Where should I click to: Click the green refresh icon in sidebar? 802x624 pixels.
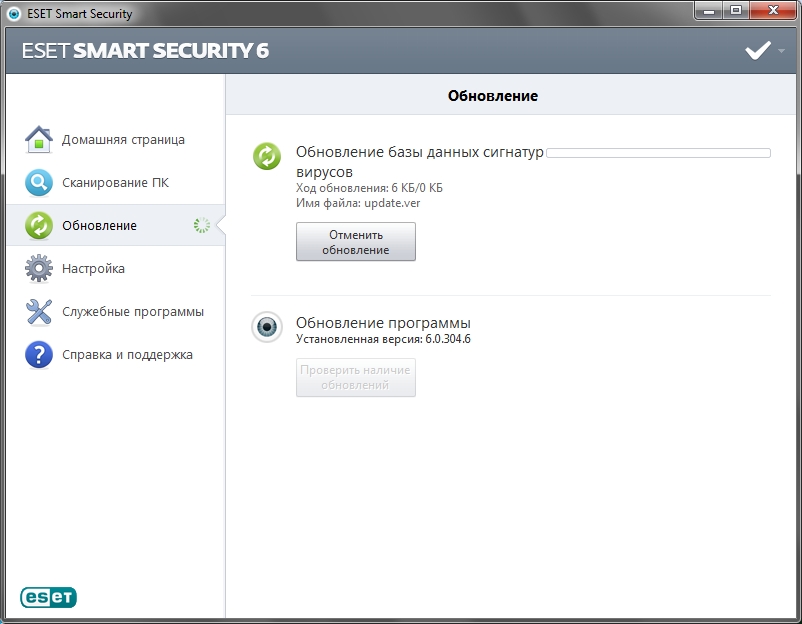coord(38,226)
